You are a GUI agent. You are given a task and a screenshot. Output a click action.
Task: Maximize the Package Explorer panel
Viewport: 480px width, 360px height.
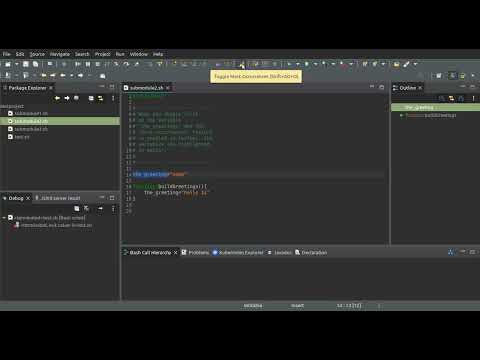point(112,87)
